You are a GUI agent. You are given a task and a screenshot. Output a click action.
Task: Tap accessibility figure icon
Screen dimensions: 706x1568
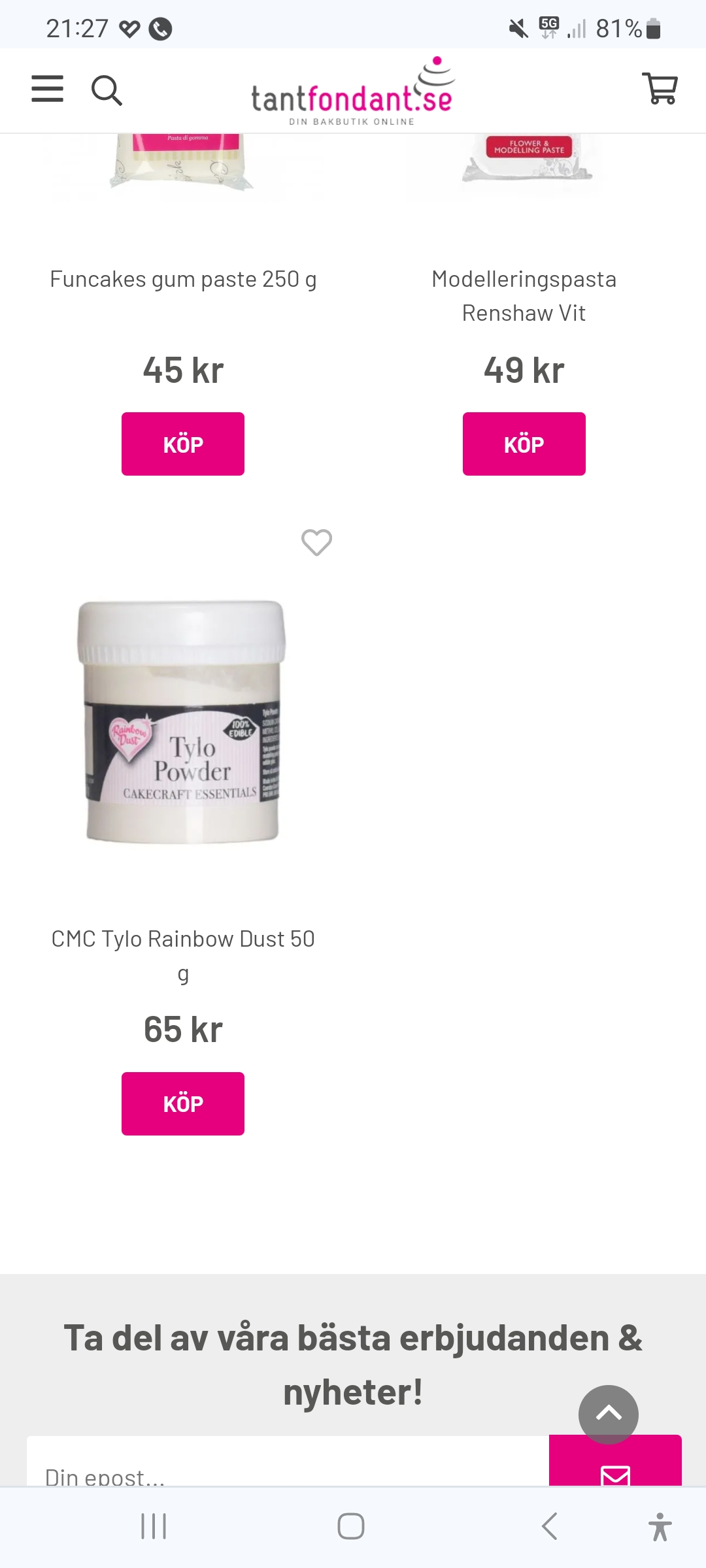coord(660,1527)
